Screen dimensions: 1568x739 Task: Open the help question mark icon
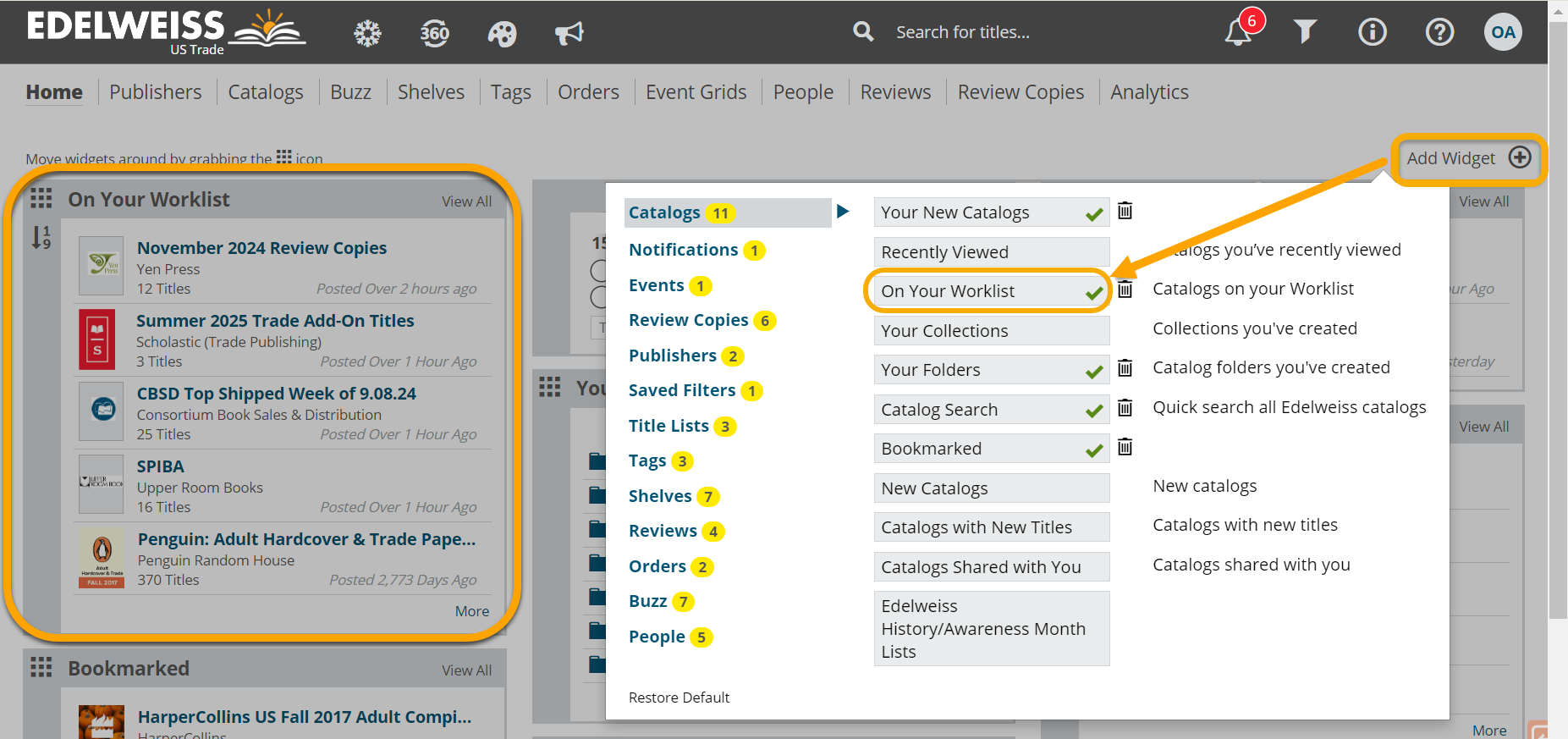[1439, 32]
